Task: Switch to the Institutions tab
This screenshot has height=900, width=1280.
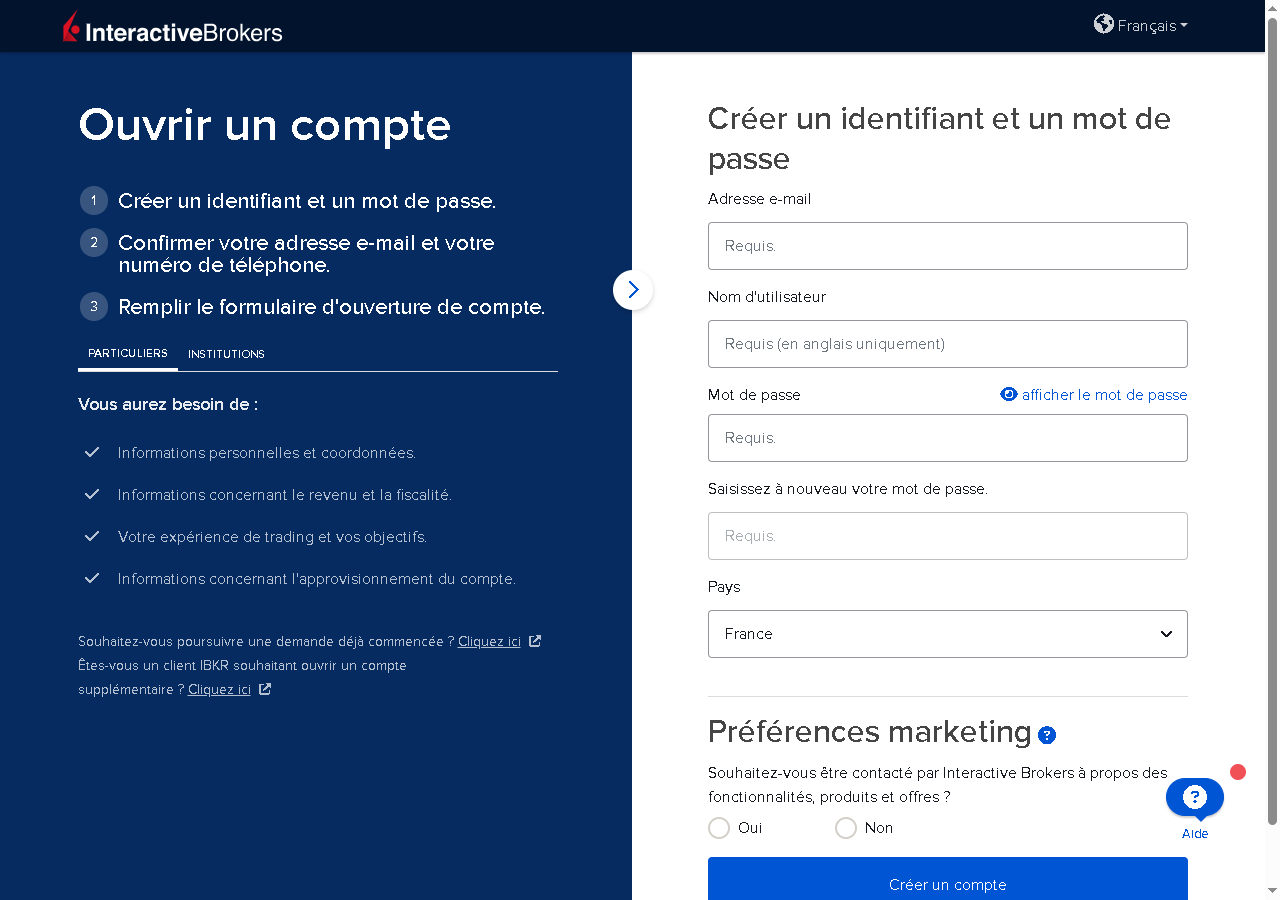Action: (x=226, y=354)
